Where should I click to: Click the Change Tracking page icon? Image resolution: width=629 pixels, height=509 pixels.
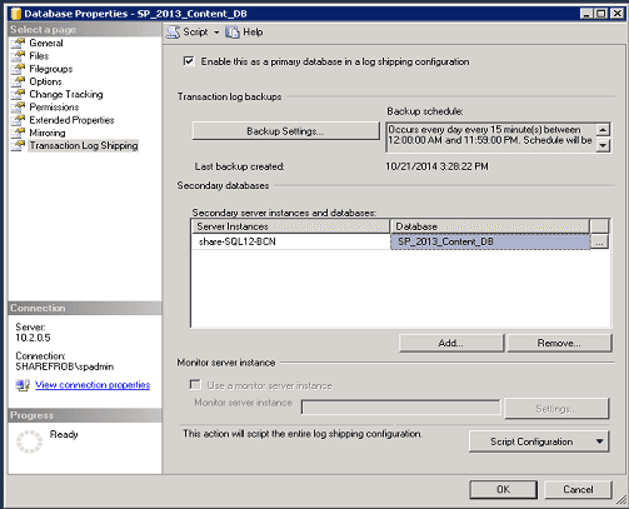[x=18, y=94]
